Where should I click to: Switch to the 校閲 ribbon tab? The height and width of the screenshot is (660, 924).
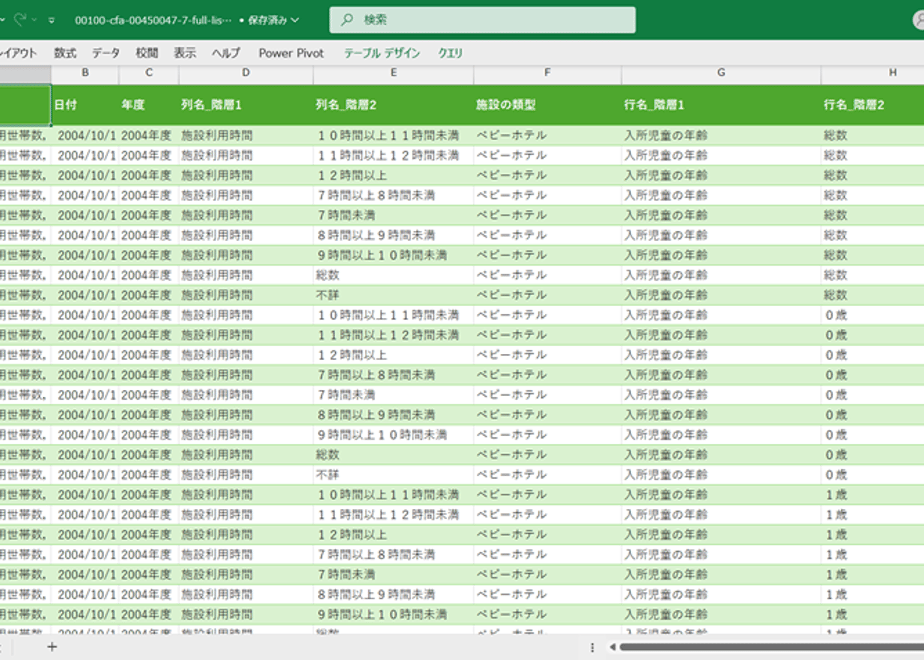coord(147,53)
